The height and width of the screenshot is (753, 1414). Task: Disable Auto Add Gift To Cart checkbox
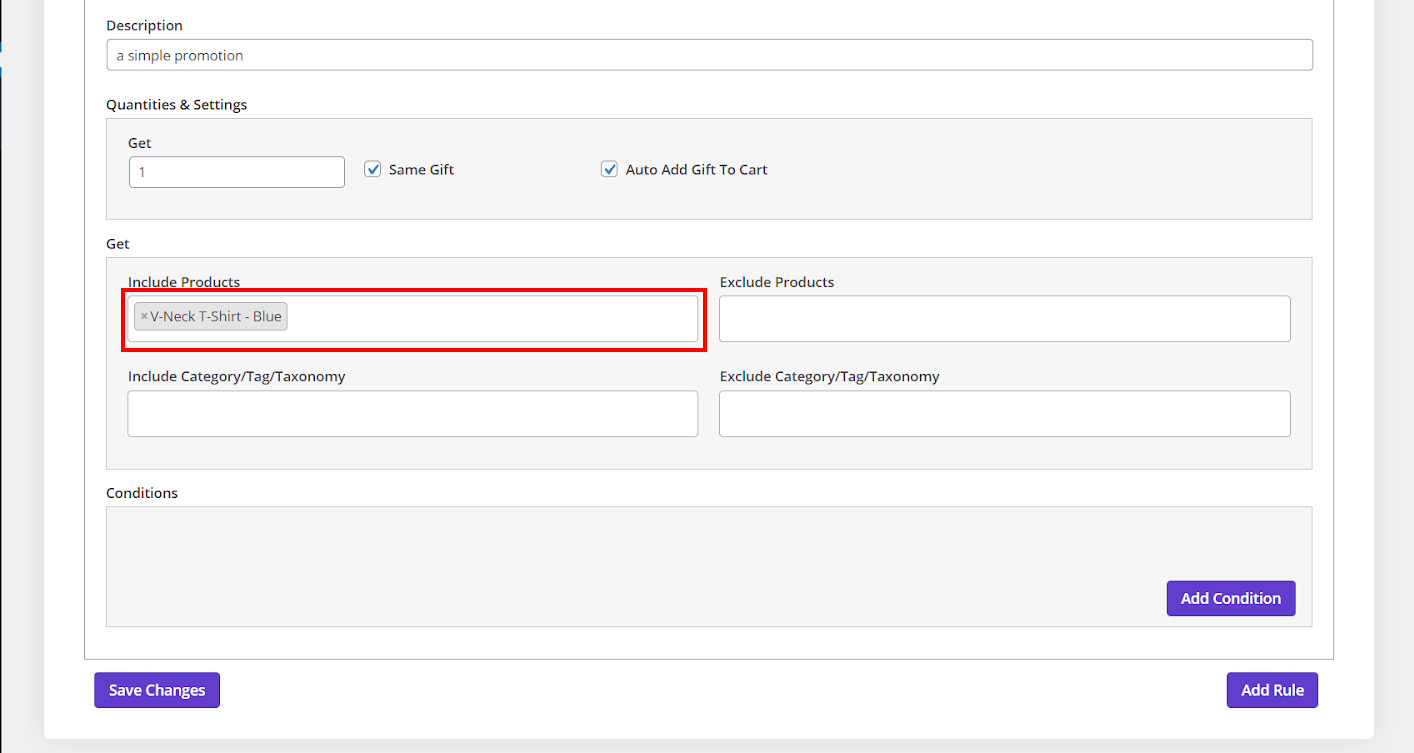click(x=609, y=170)
